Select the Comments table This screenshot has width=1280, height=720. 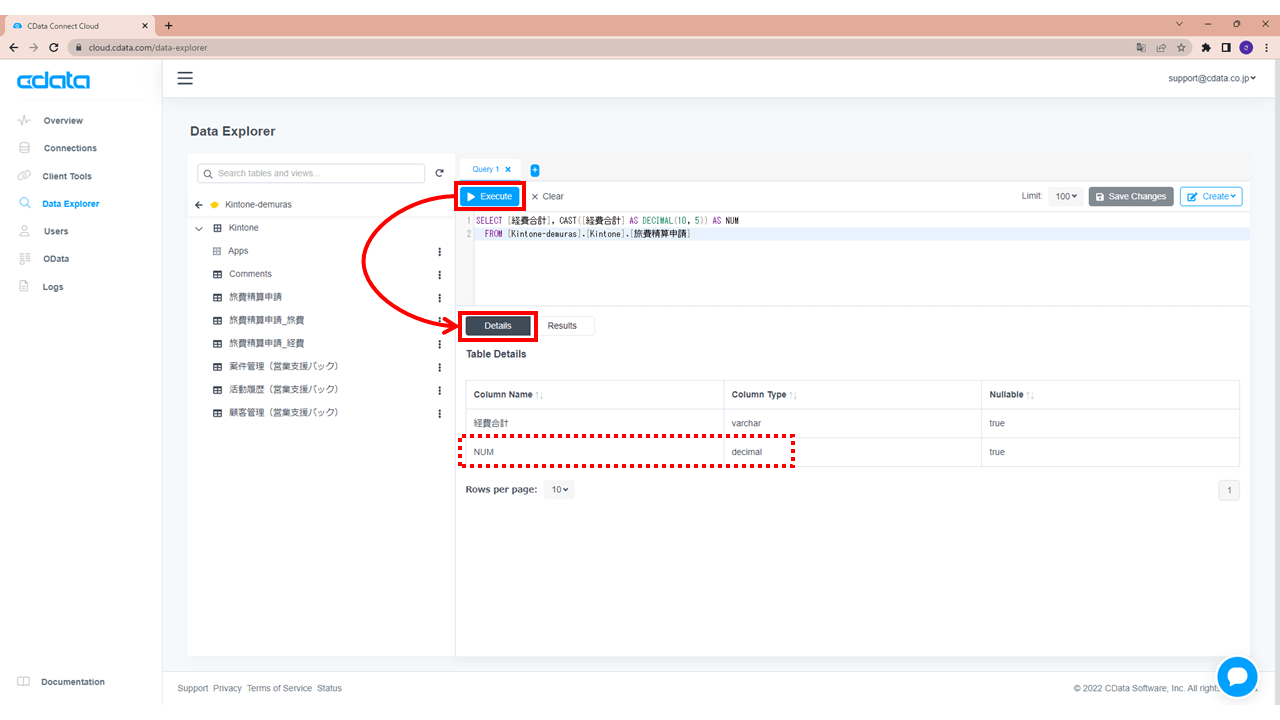250,274
